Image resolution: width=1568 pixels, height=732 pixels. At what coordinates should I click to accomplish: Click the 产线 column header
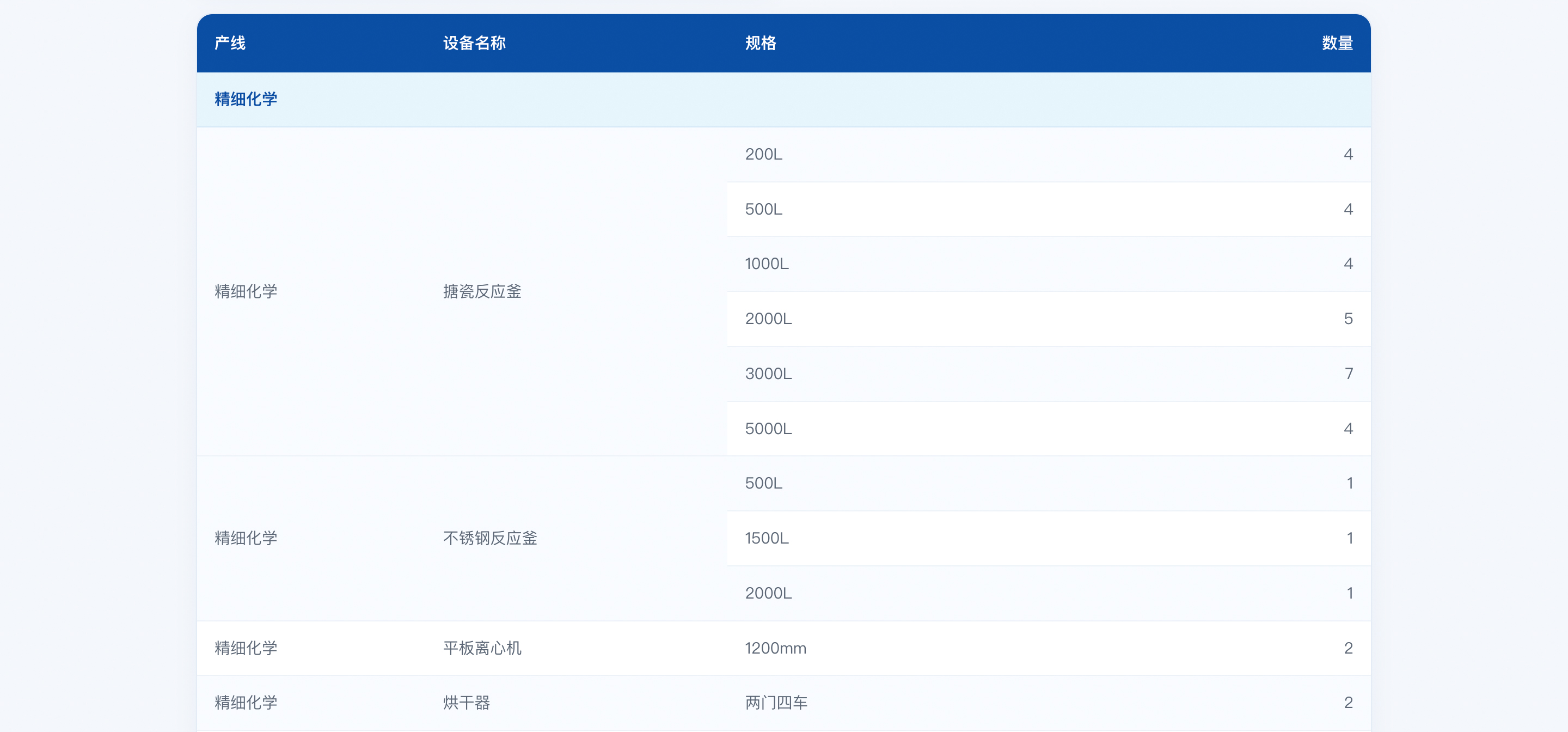(x=230, y=43)
